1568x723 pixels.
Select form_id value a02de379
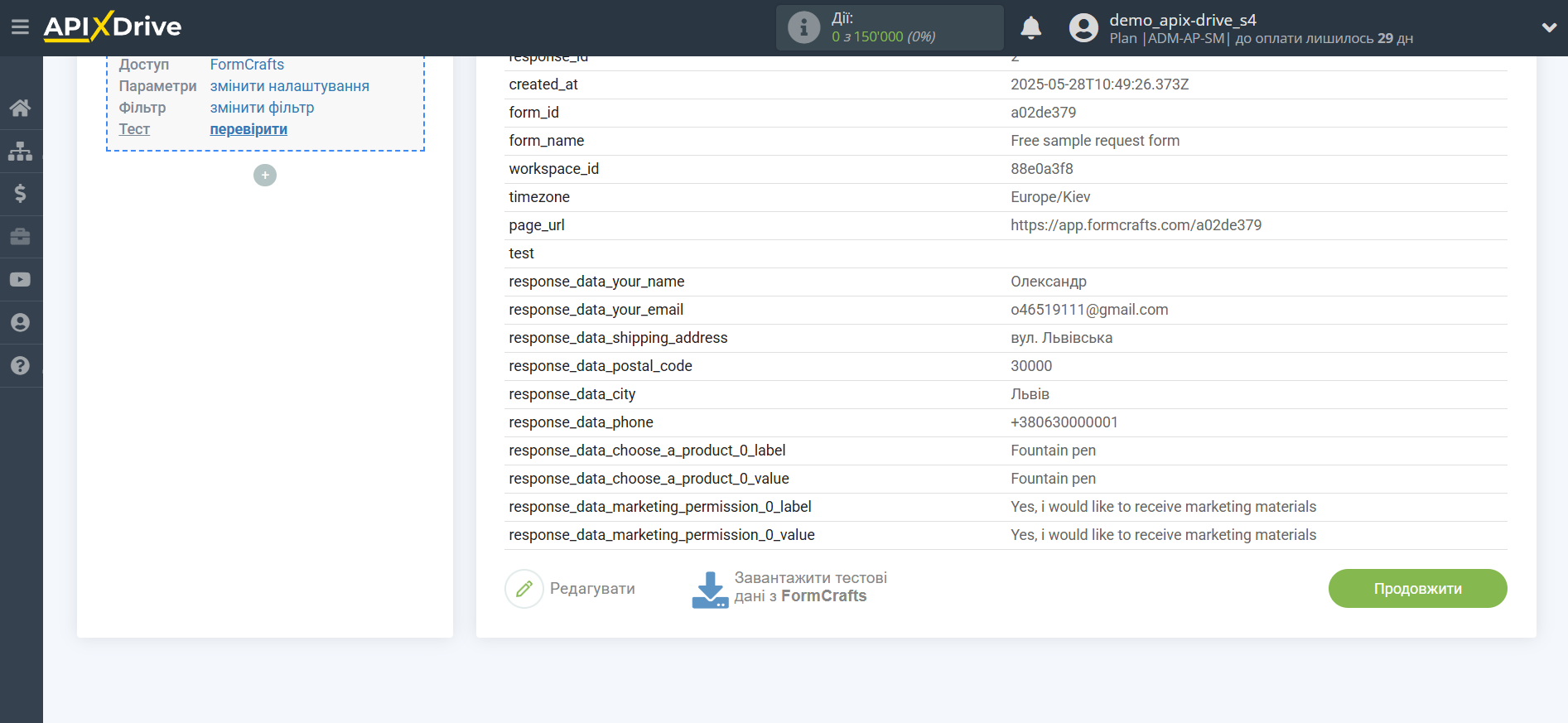(1043, 113)
